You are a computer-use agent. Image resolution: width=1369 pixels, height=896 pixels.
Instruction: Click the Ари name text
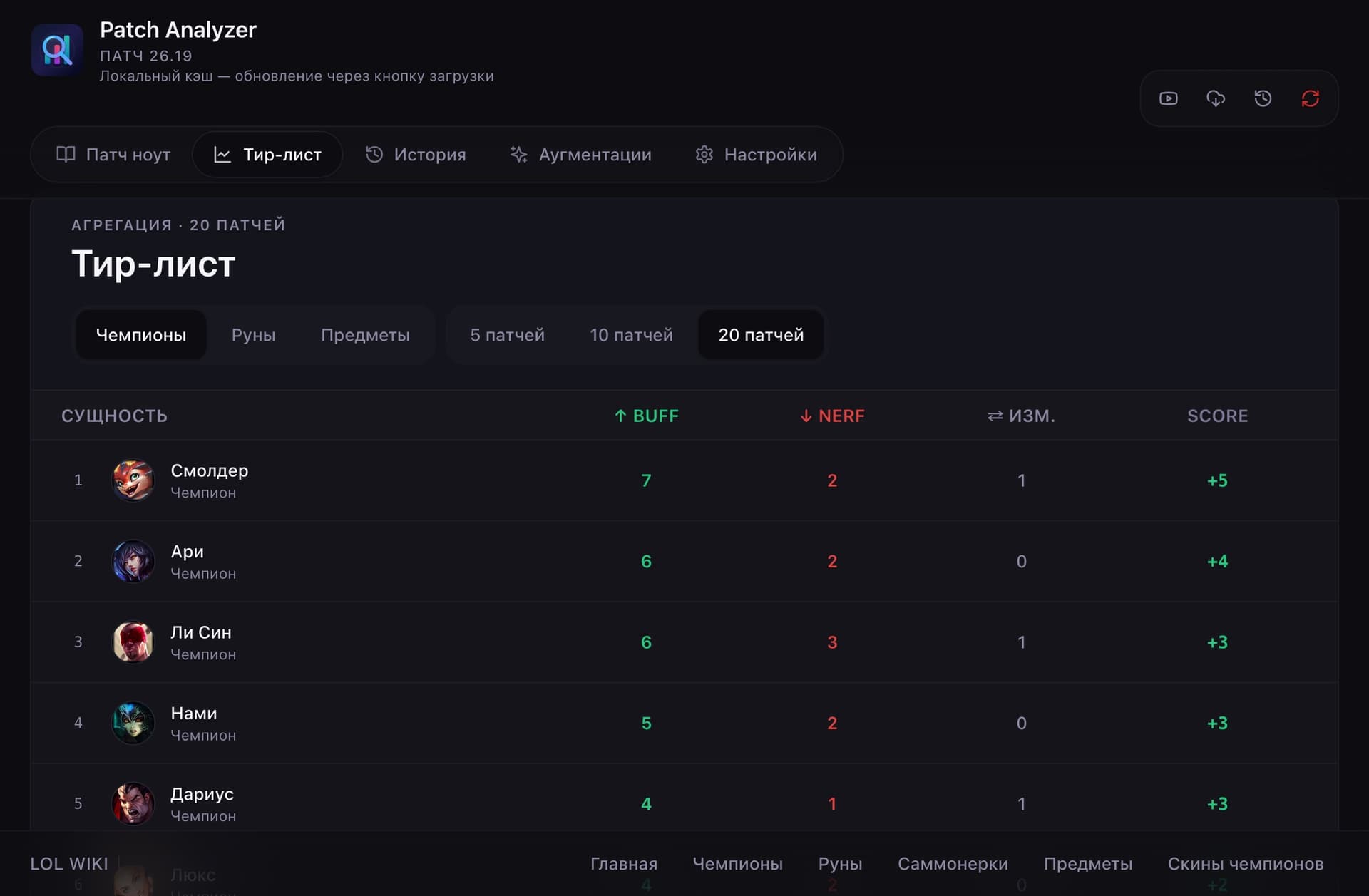point(187,552)
